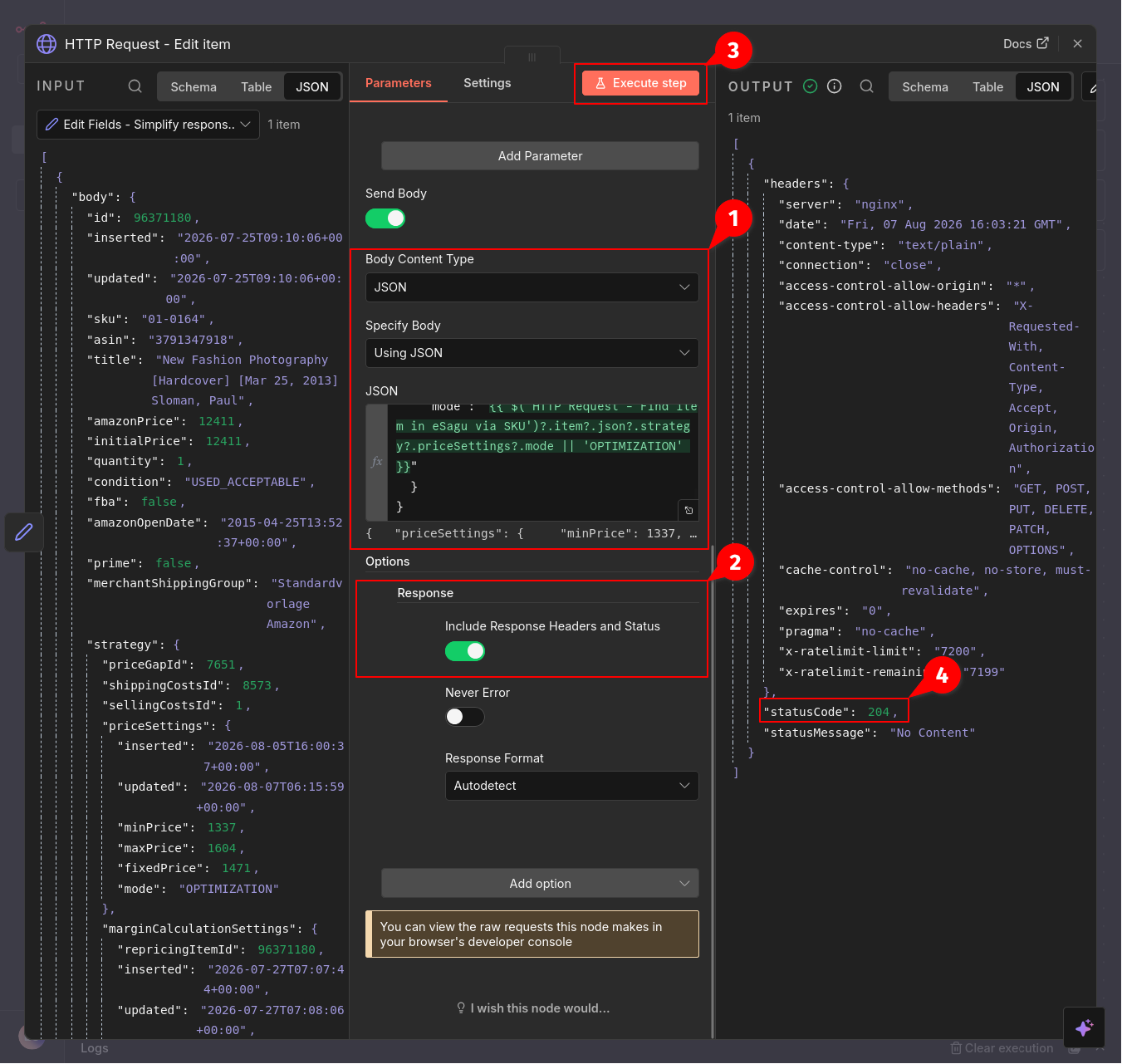Click the "statusCode" 204 value
This screenshot has width=1122, height=1064.
[879, 712]
